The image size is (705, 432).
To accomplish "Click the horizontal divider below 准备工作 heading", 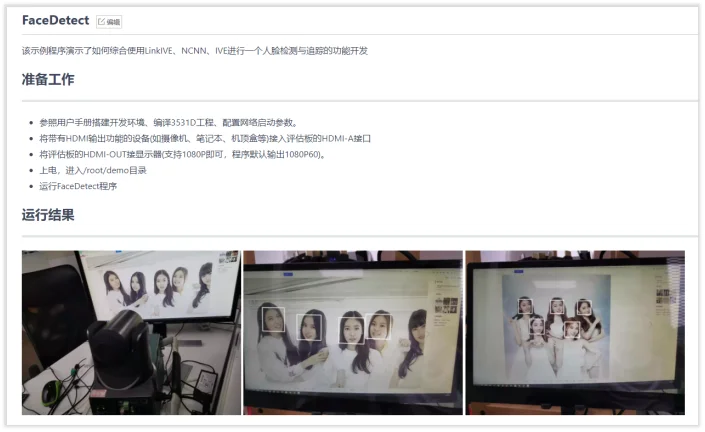I will [x=360, y=101].
